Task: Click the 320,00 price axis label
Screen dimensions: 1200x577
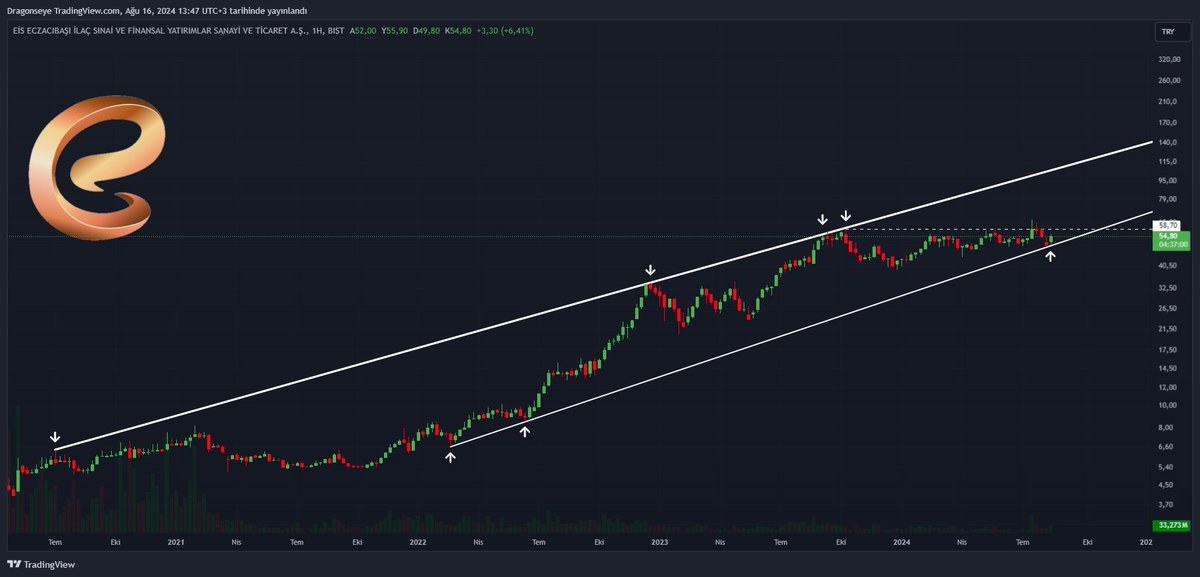Action: pyautogui.click(x=1168, y=59)
